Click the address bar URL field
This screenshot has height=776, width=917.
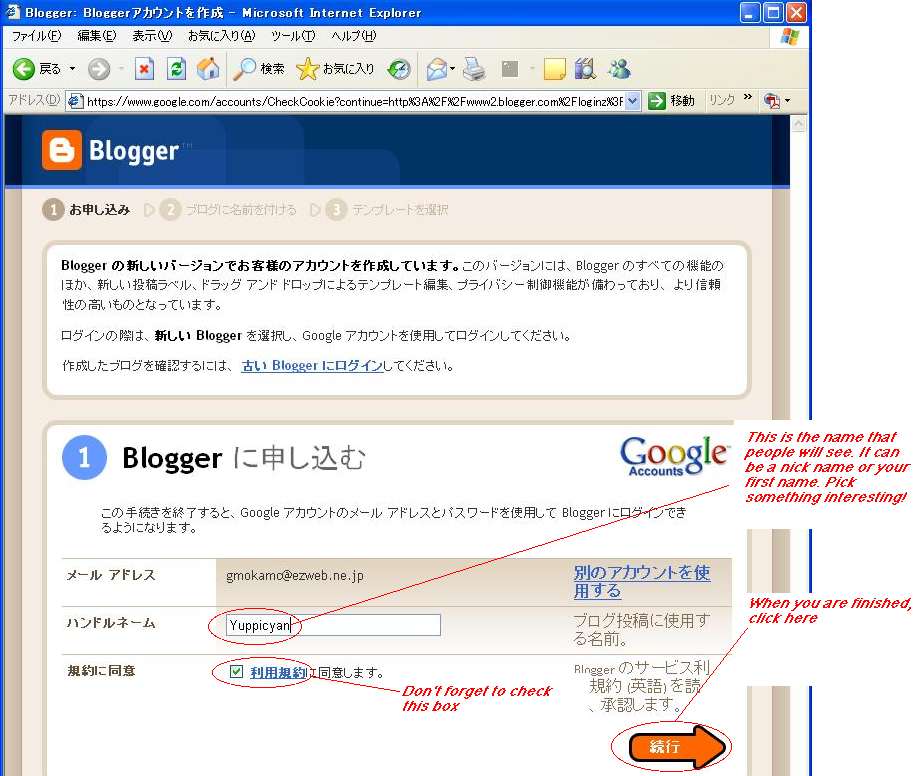coord(354,101)
